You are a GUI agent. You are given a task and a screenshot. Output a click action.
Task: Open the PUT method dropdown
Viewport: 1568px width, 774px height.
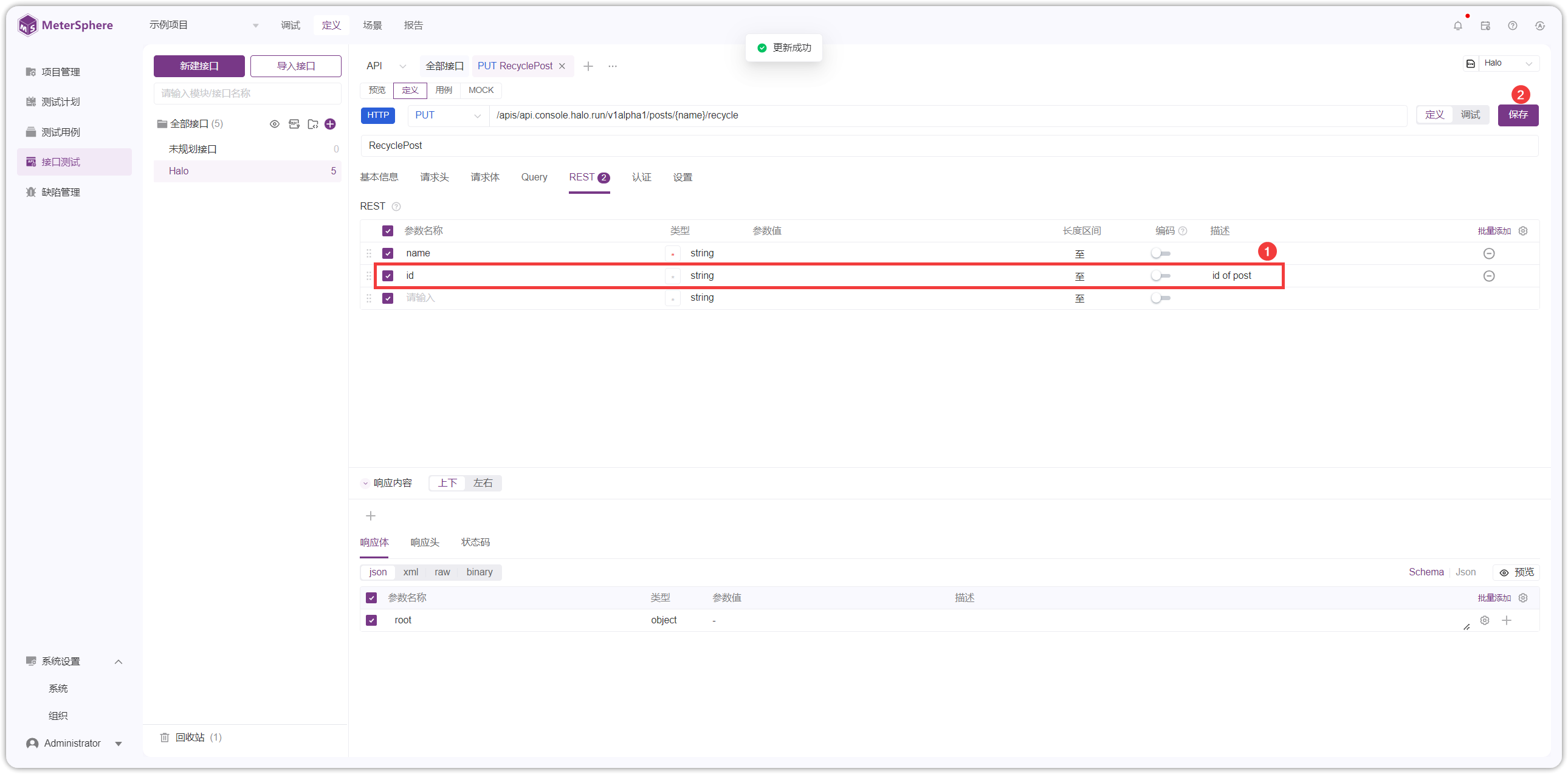(448, 115)
